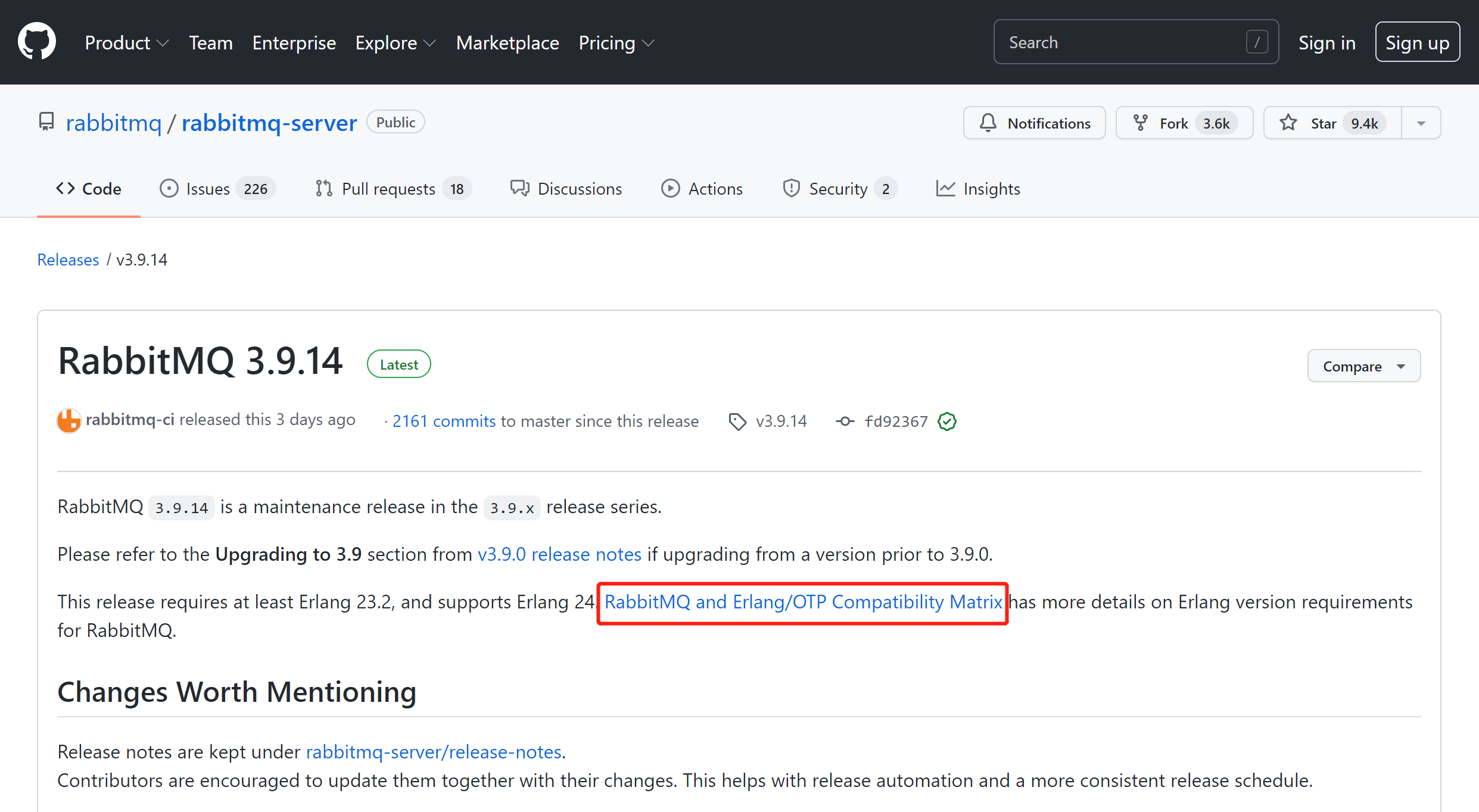Open the Enterprise page
Image resolution: width=1479 pixels, height=812 pixels.
coord(294,43)
